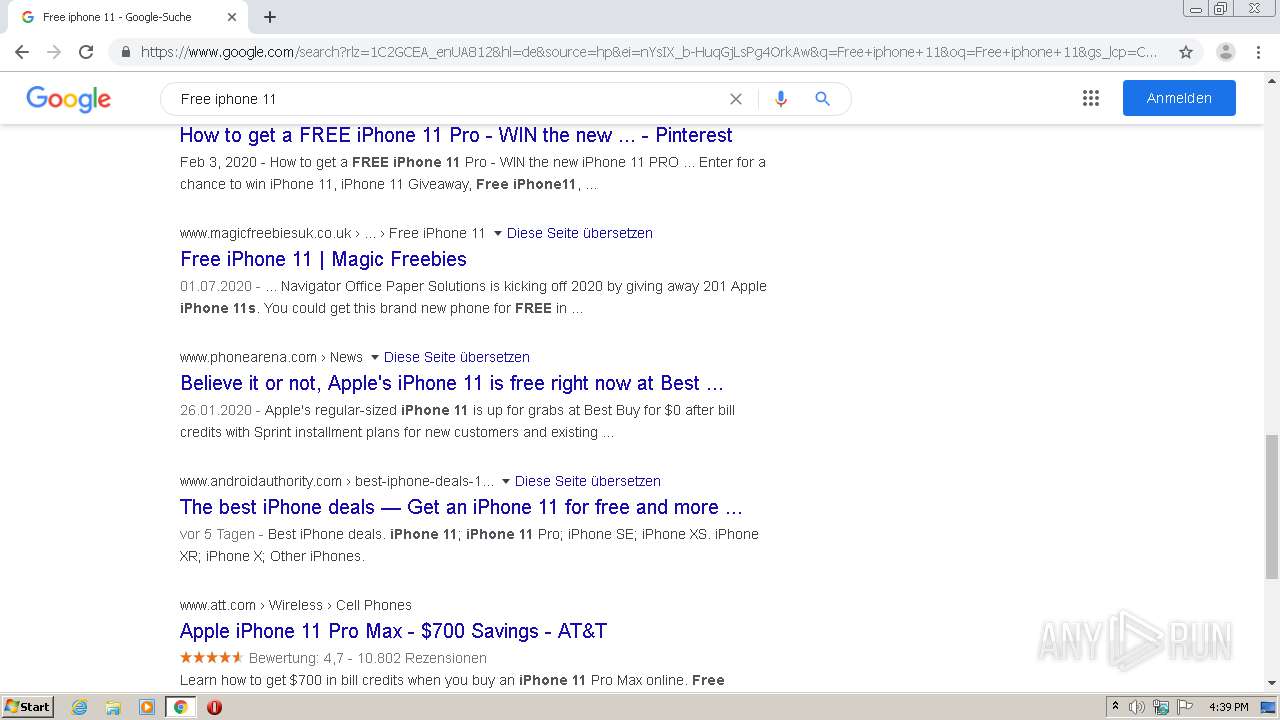Click the www.phonearena.com › News breadcrumb
This screenshot has height=720, width=1280.
click(271, 357)
